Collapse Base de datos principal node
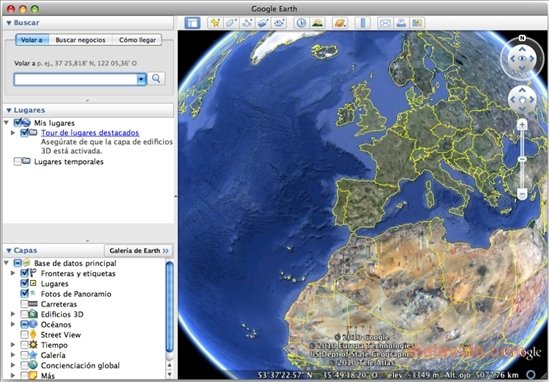The height and width of the screenshot is (382, 549). point(6,263)
